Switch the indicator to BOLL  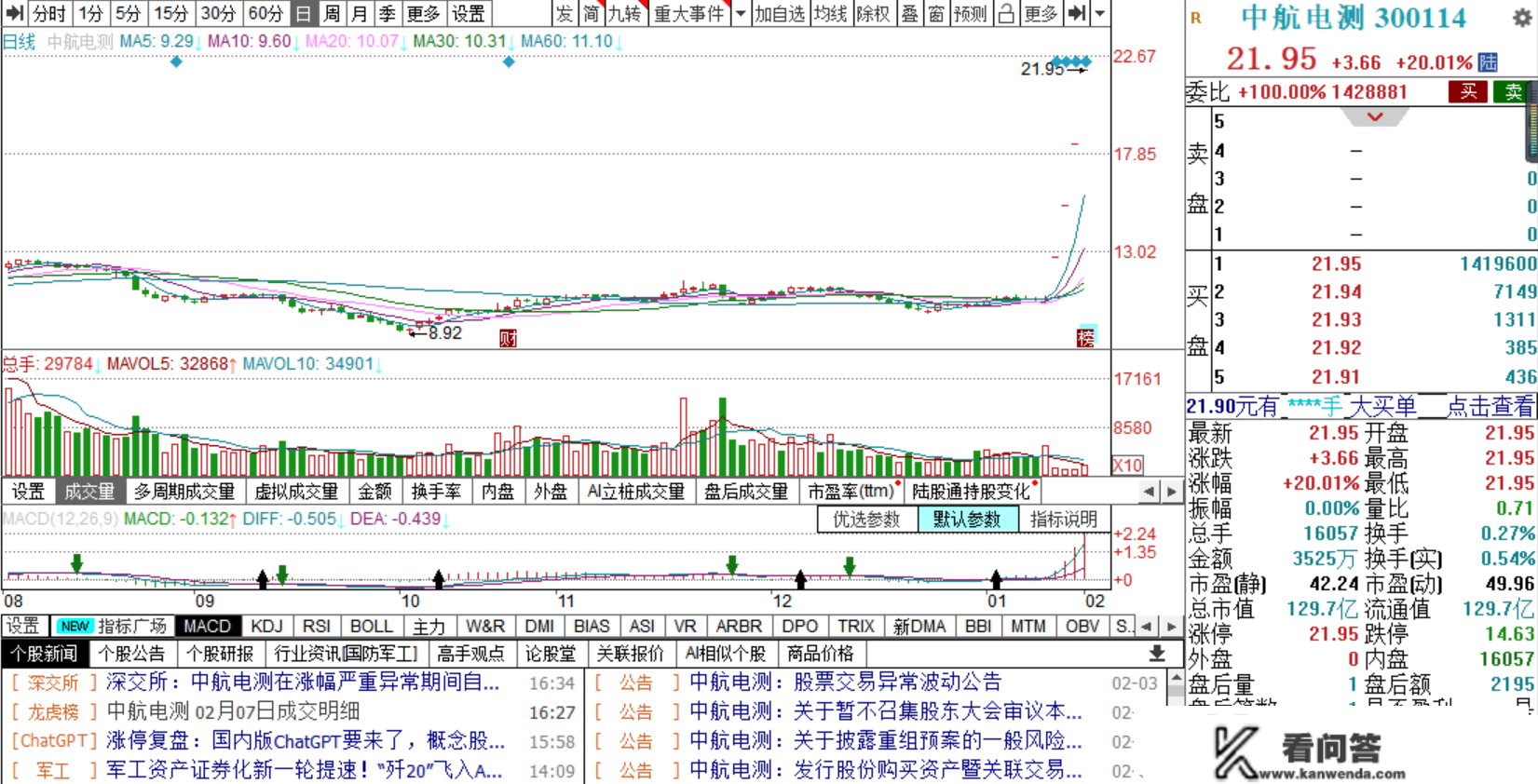[371, 626]
